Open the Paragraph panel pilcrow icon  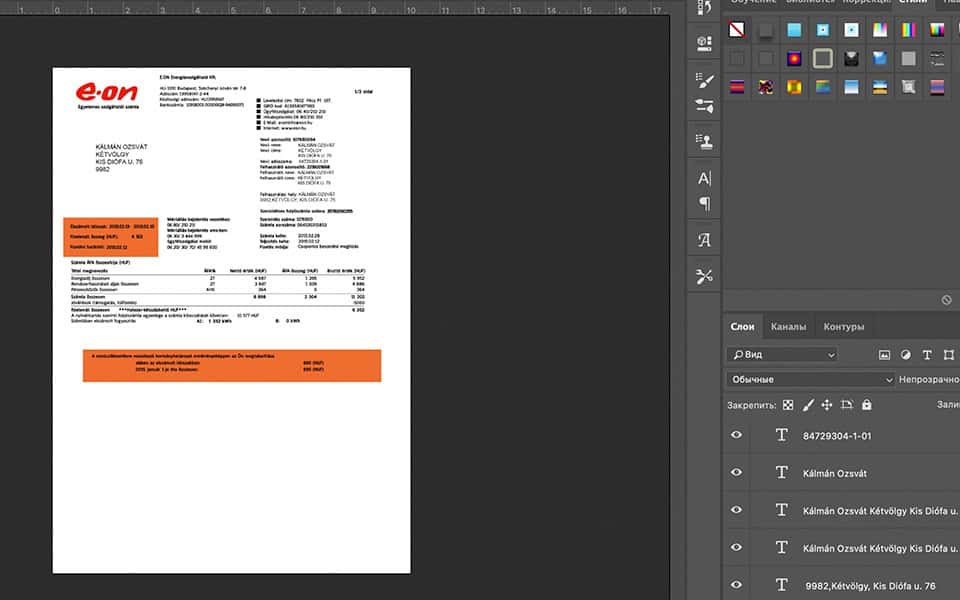click(704, 203)
